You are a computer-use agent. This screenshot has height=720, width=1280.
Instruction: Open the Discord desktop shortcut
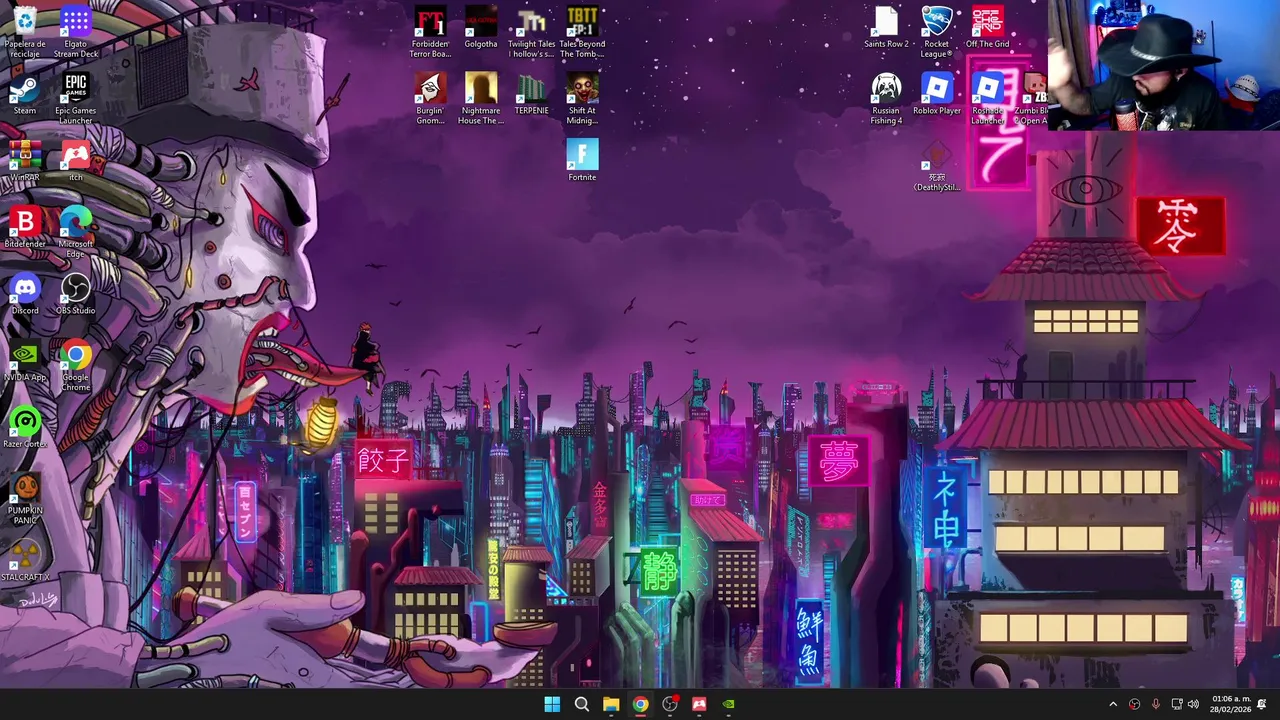click(25, 294)
